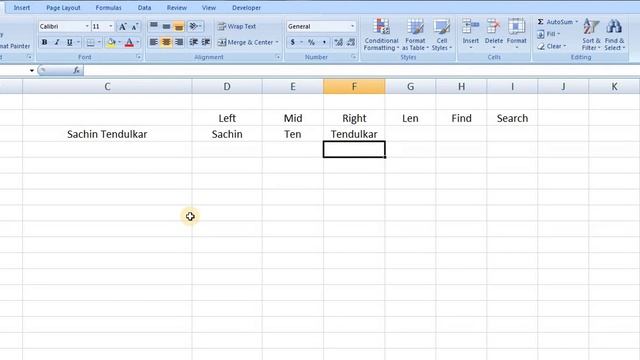
Task: Click the Wrap Text button
Action: 237,27
